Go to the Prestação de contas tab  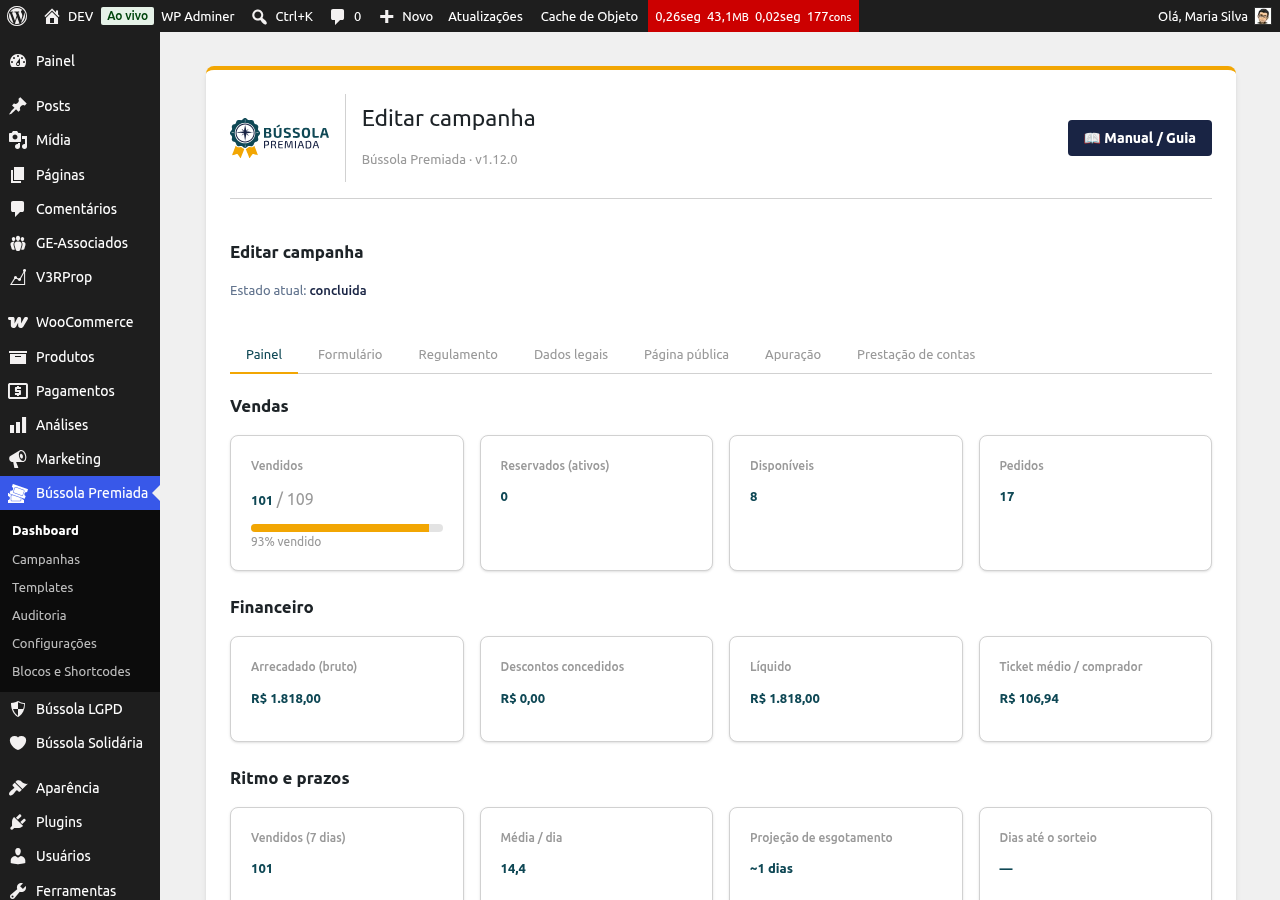[916, 355]
